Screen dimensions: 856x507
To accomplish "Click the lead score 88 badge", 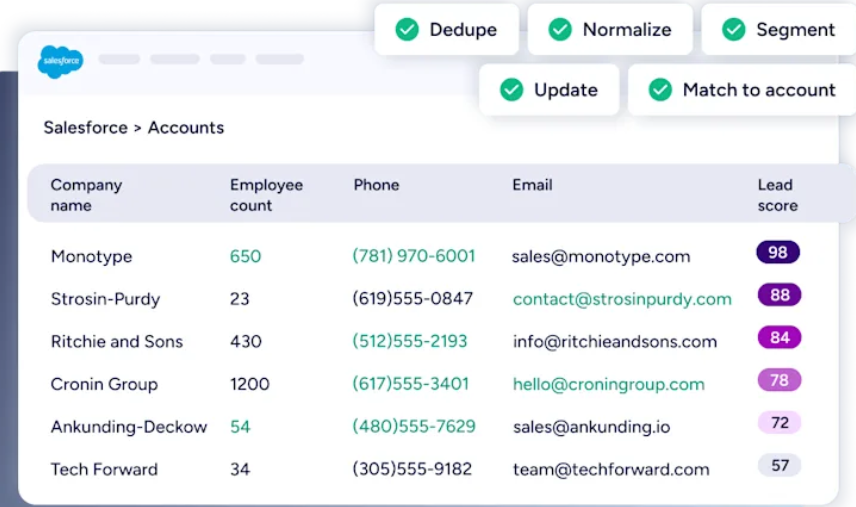I will (x=780, y=295).
